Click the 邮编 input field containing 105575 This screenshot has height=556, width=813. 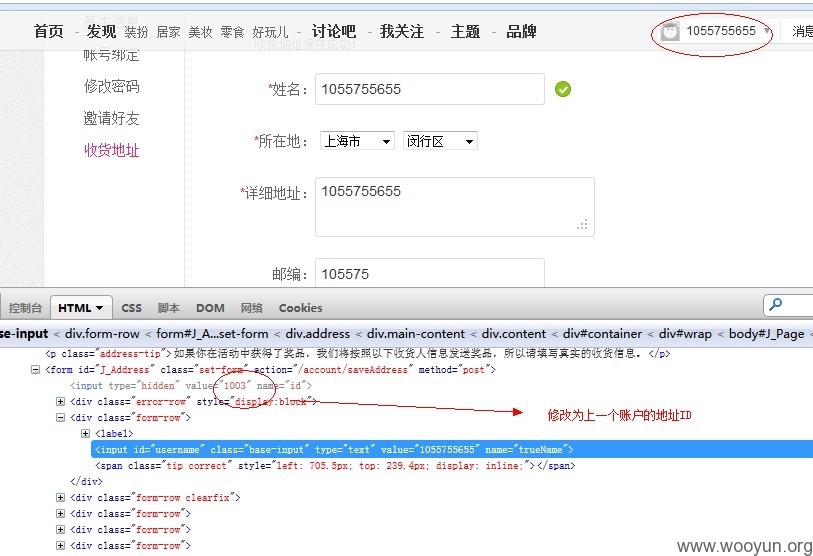pyautogui.click(x=430, y=273)
